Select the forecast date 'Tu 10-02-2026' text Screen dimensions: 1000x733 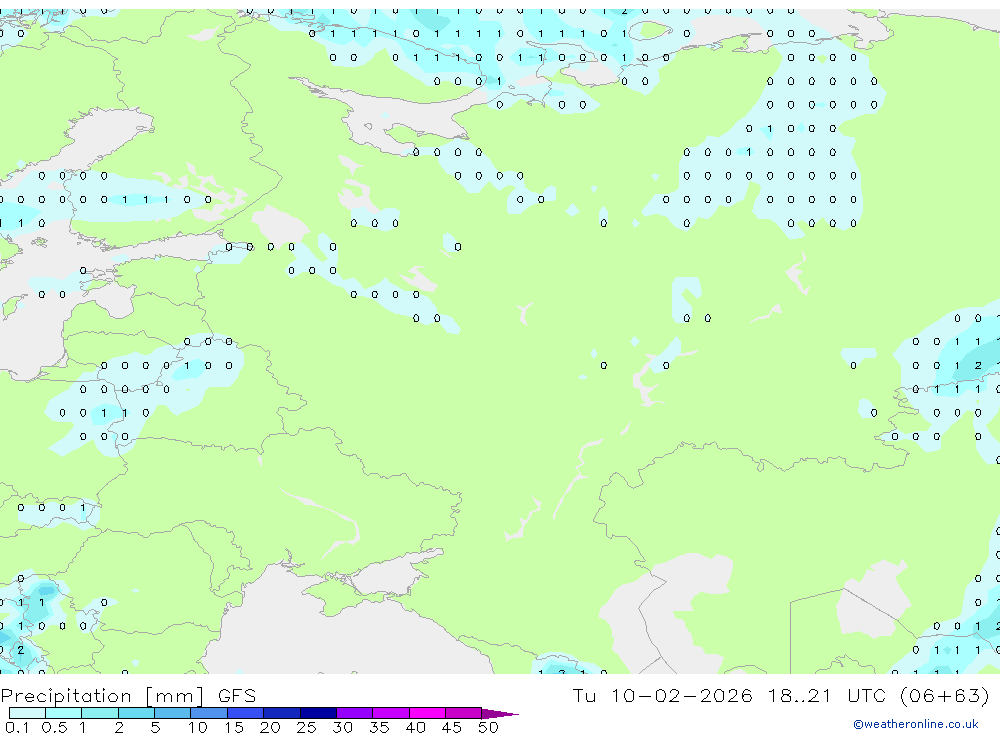pos(662,695)
